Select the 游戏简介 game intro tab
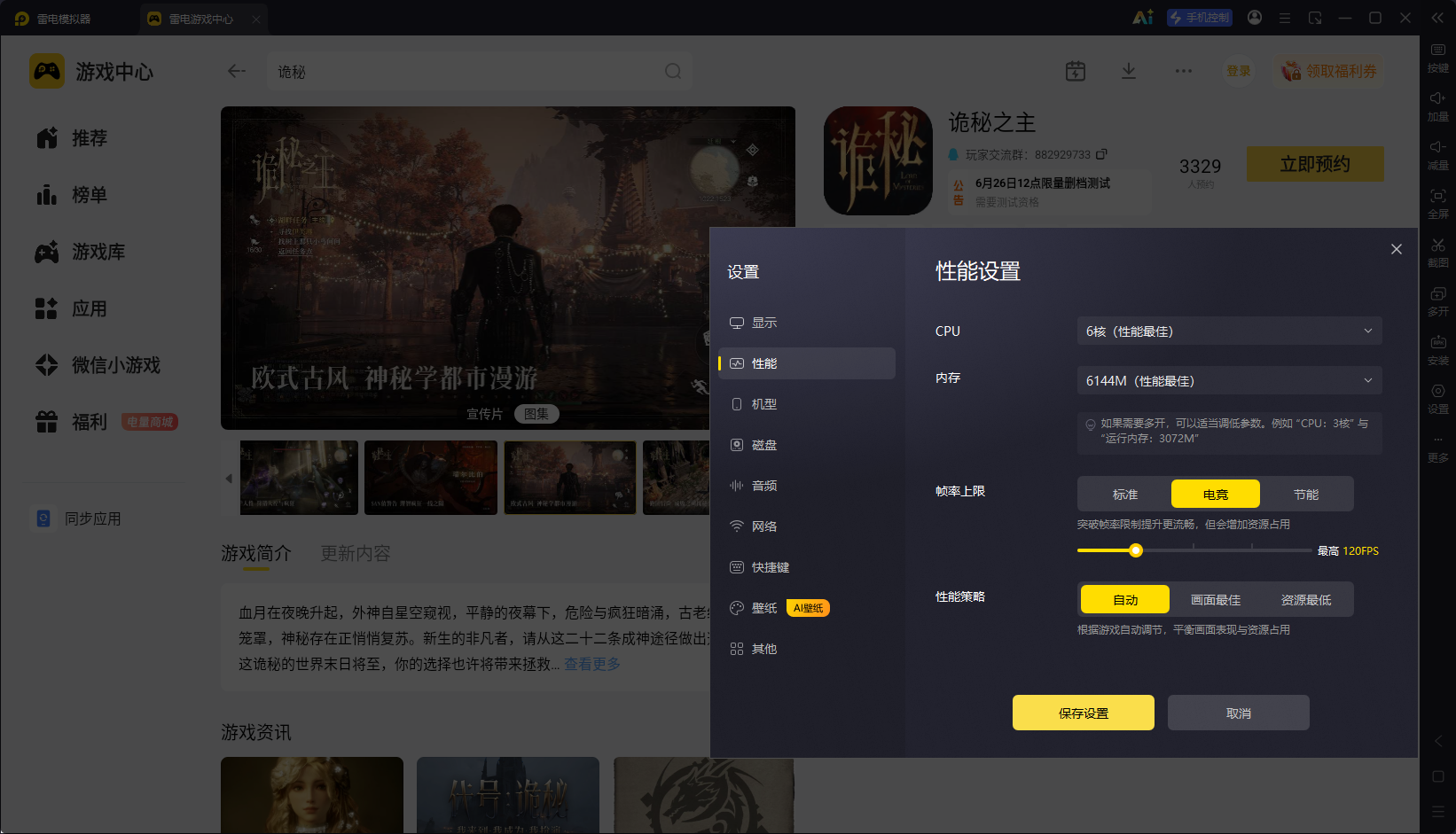1456x834 pixels. click(x=255, y=554)
